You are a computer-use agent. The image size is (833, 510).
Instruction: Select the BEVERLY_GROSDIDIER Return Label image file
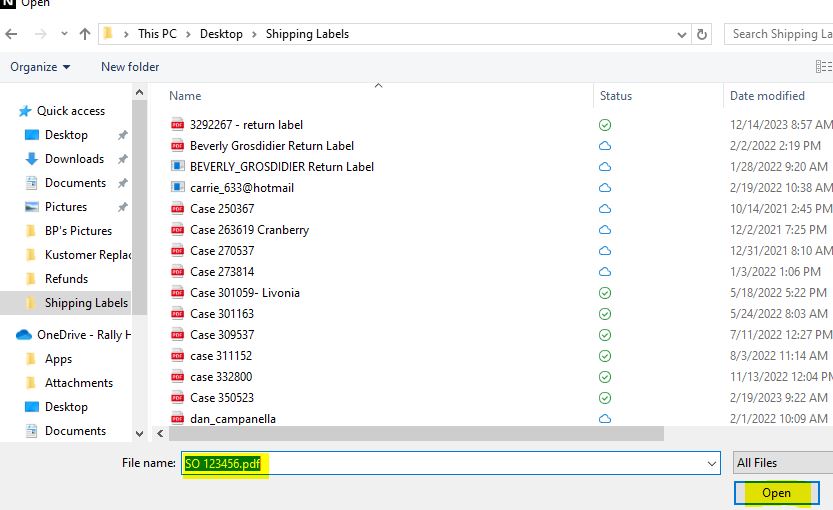pos(282,167)
